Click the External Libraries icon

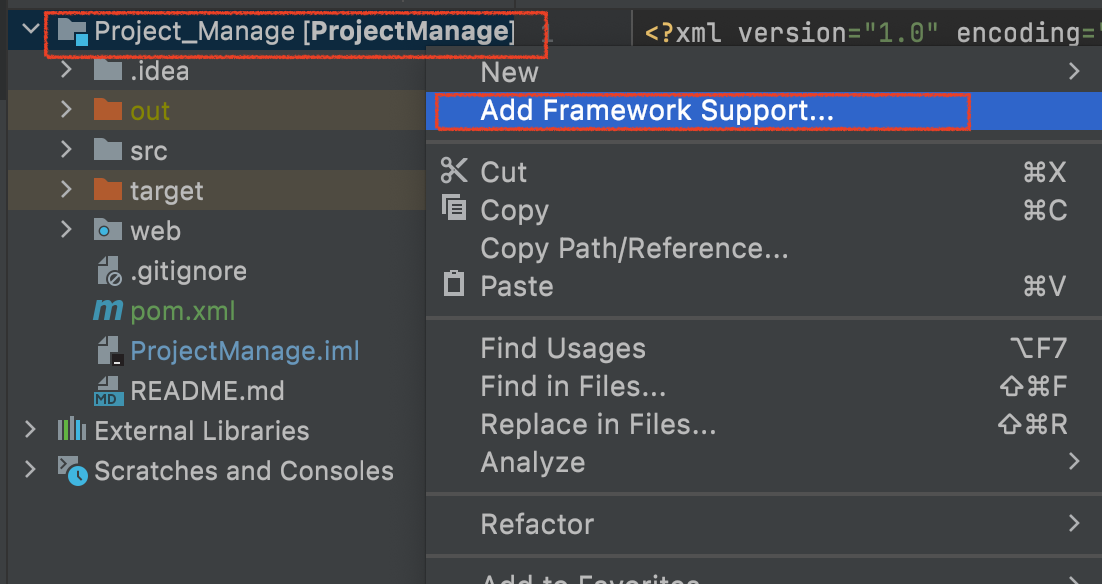point(72,431)
